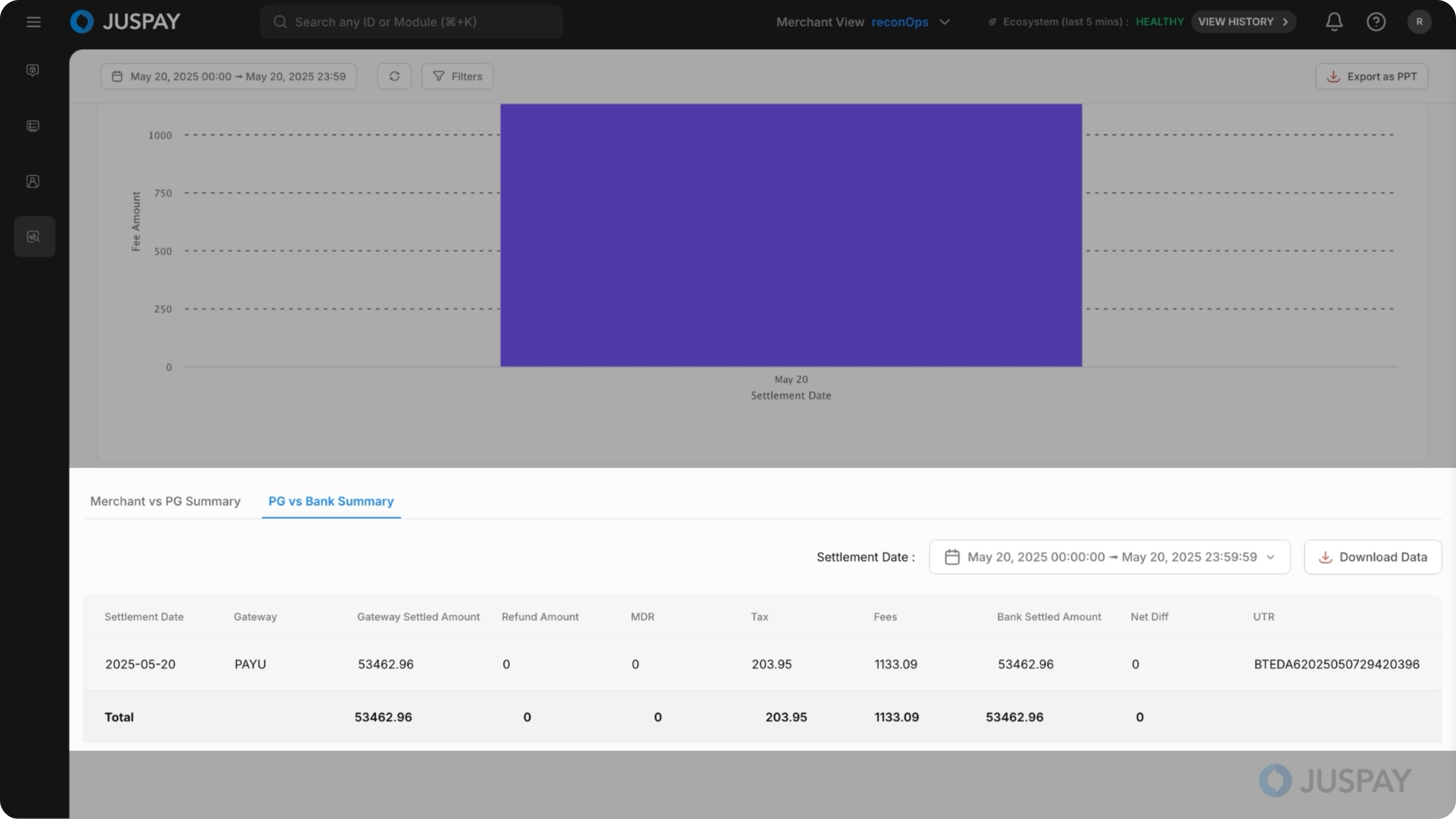Click the Juspay logo
1456x819 pixels.
coord(125,22)
